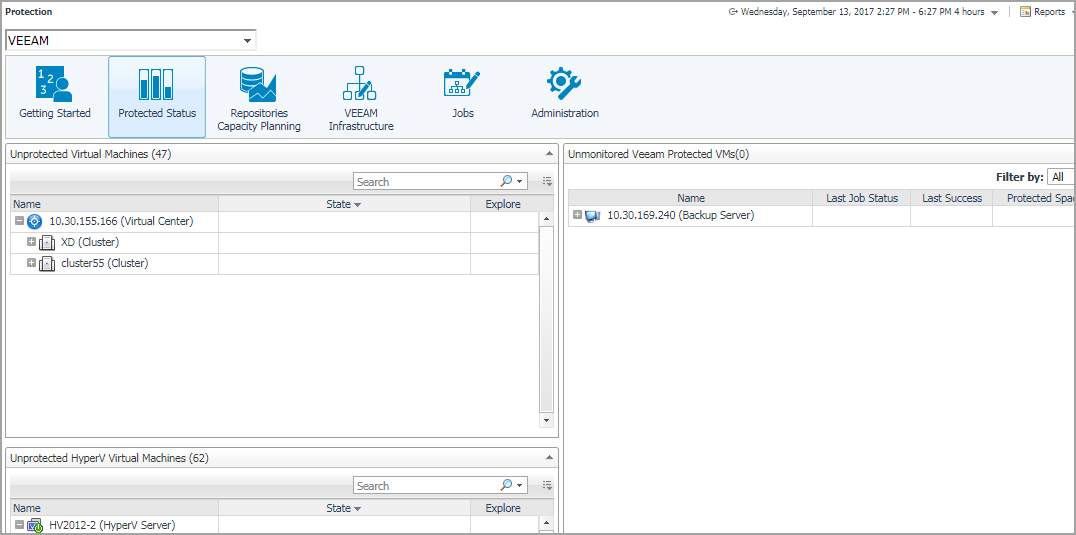The height and width of the screenshot is (535, 1076).
Task: Click the cluster55 cluster icon
Action: (x=47, y=263)
